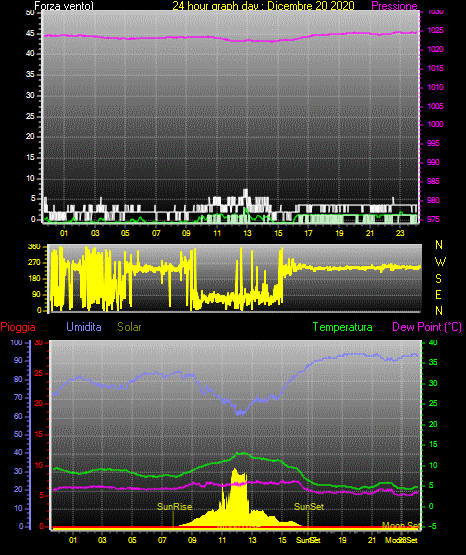Click the Solar legend label
Screen dimensions: 466x555
(130, 327)
